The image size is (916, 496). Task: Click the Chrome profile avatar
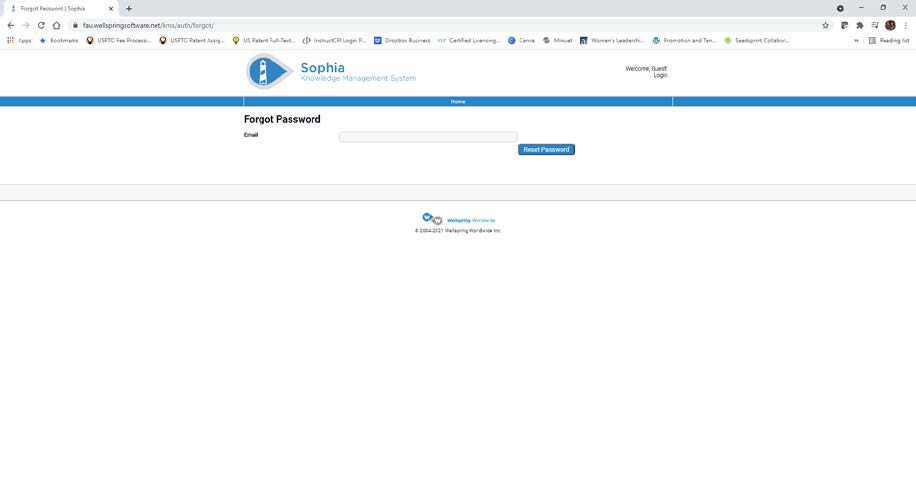(x=890, y=25)
